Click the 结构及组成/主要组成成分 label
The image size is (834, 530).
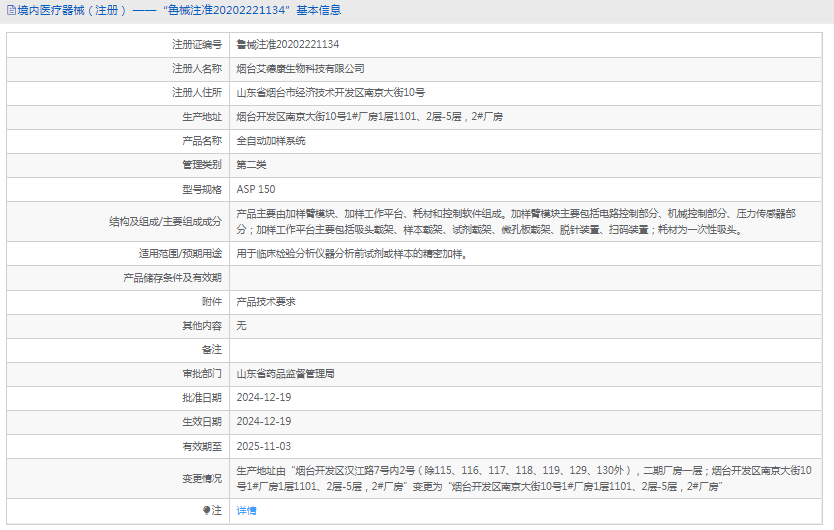(x=165, y=221)
